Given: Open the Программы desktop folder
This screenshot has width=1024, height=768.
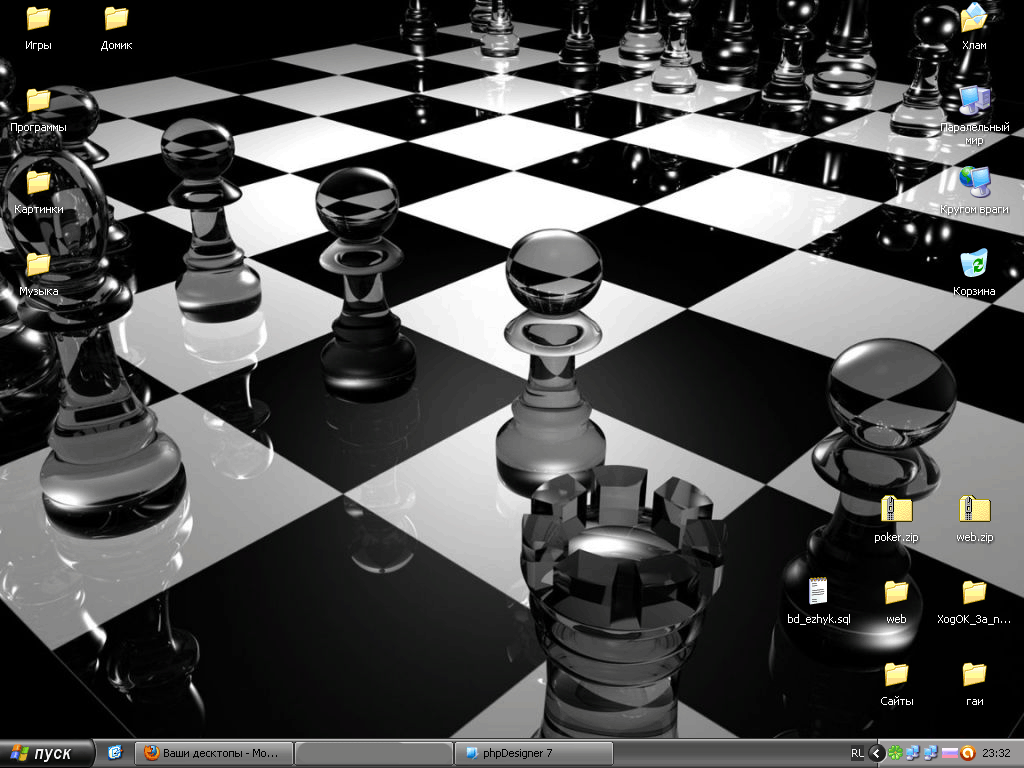Looking at the screenshot, I should [38, 101].
